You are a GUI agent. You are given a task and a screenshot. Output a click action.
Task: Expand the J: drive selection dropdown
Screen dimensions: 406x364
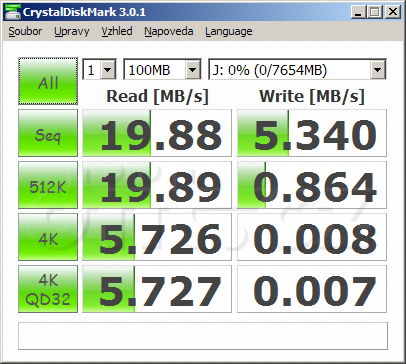point(377,70)
